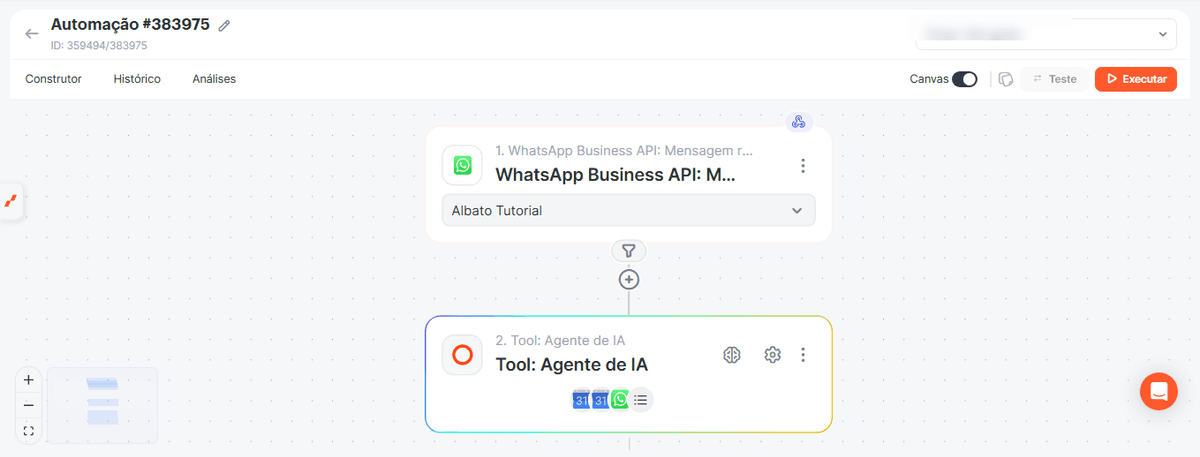Expand the Albato Tutorial dropdown
Viewport: 1200px width, 457px height.
pyautogui.click(x=628, y=211)
